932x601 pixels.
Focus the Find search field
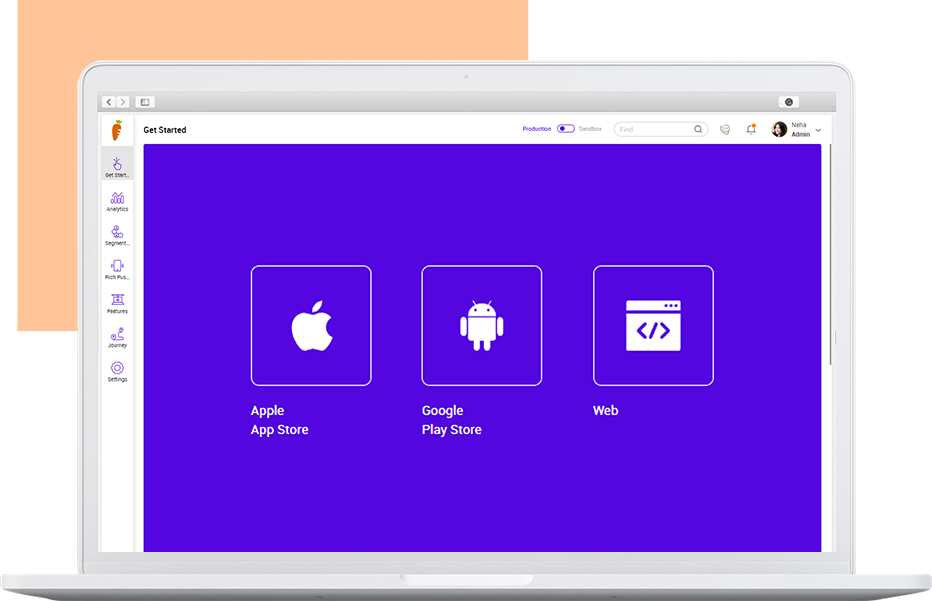660,129
